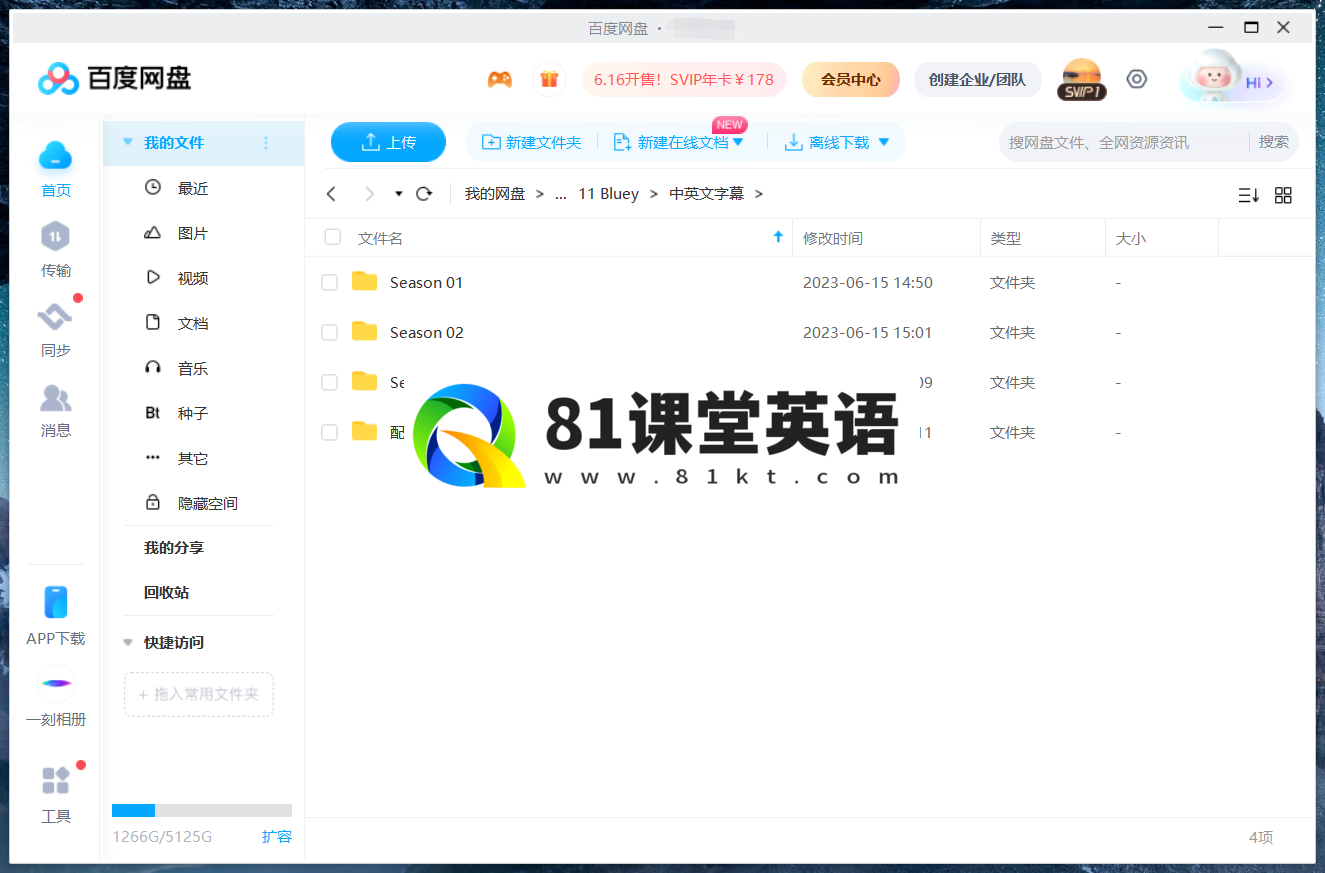The width and height of the screenshot is (1325, 873).
Task: Collapse 快捷访问 section
Action: [127, 642]
